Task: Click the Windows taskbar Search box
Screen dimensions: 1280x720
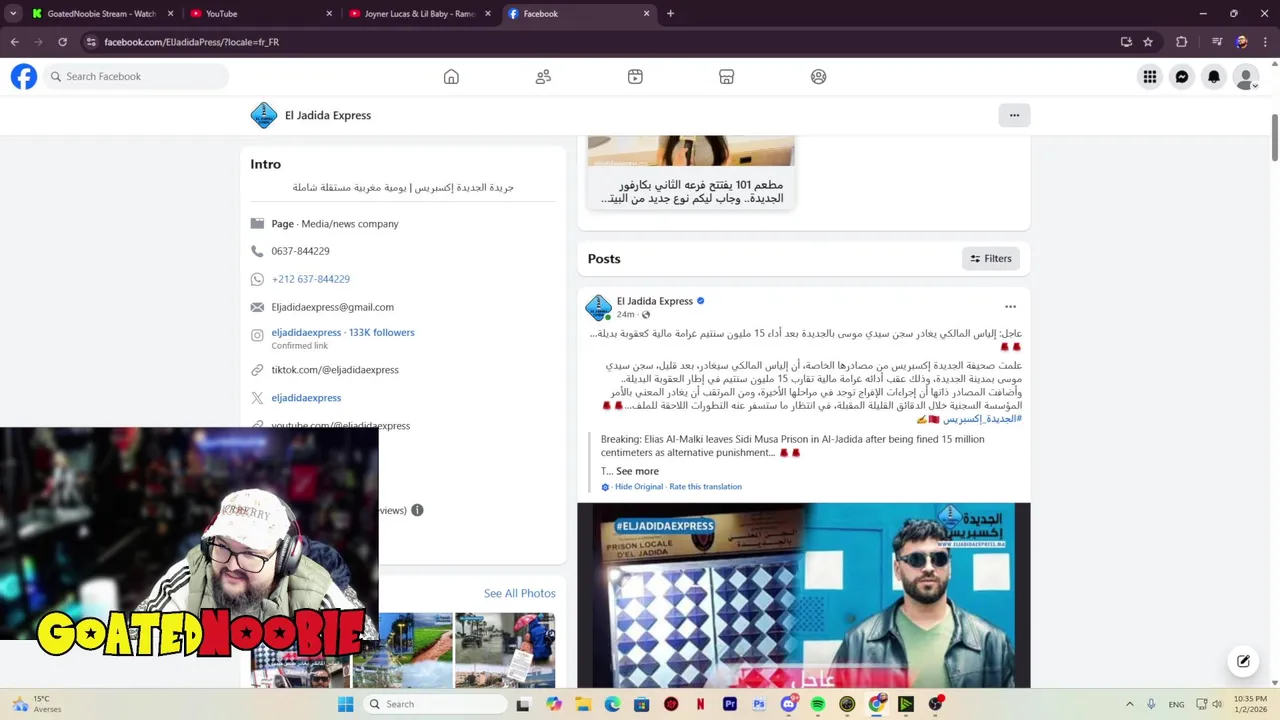Action: pos(435,704)
